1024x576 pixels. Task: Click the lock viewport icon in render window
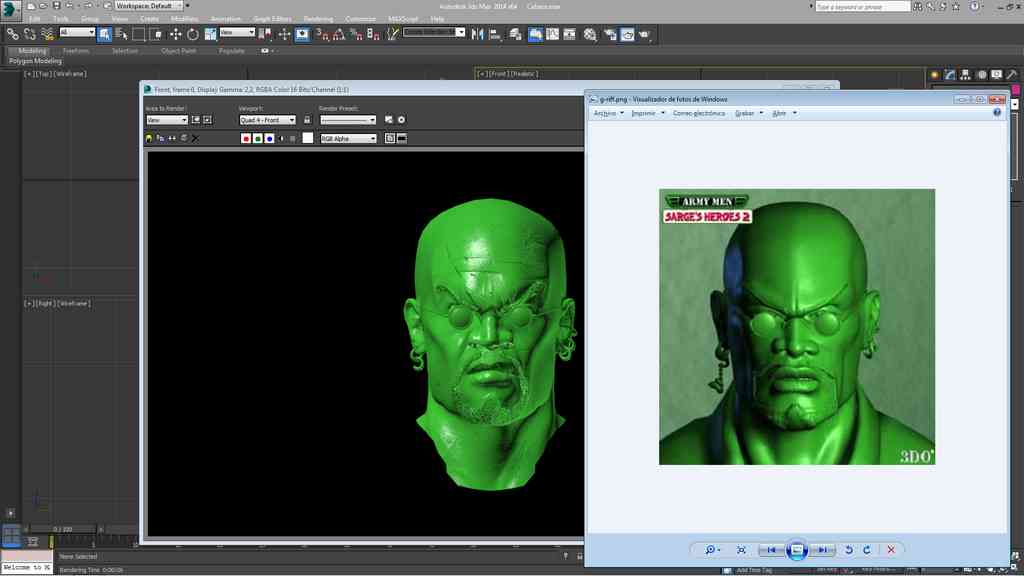pyautogui.click(x=307, y=120)
